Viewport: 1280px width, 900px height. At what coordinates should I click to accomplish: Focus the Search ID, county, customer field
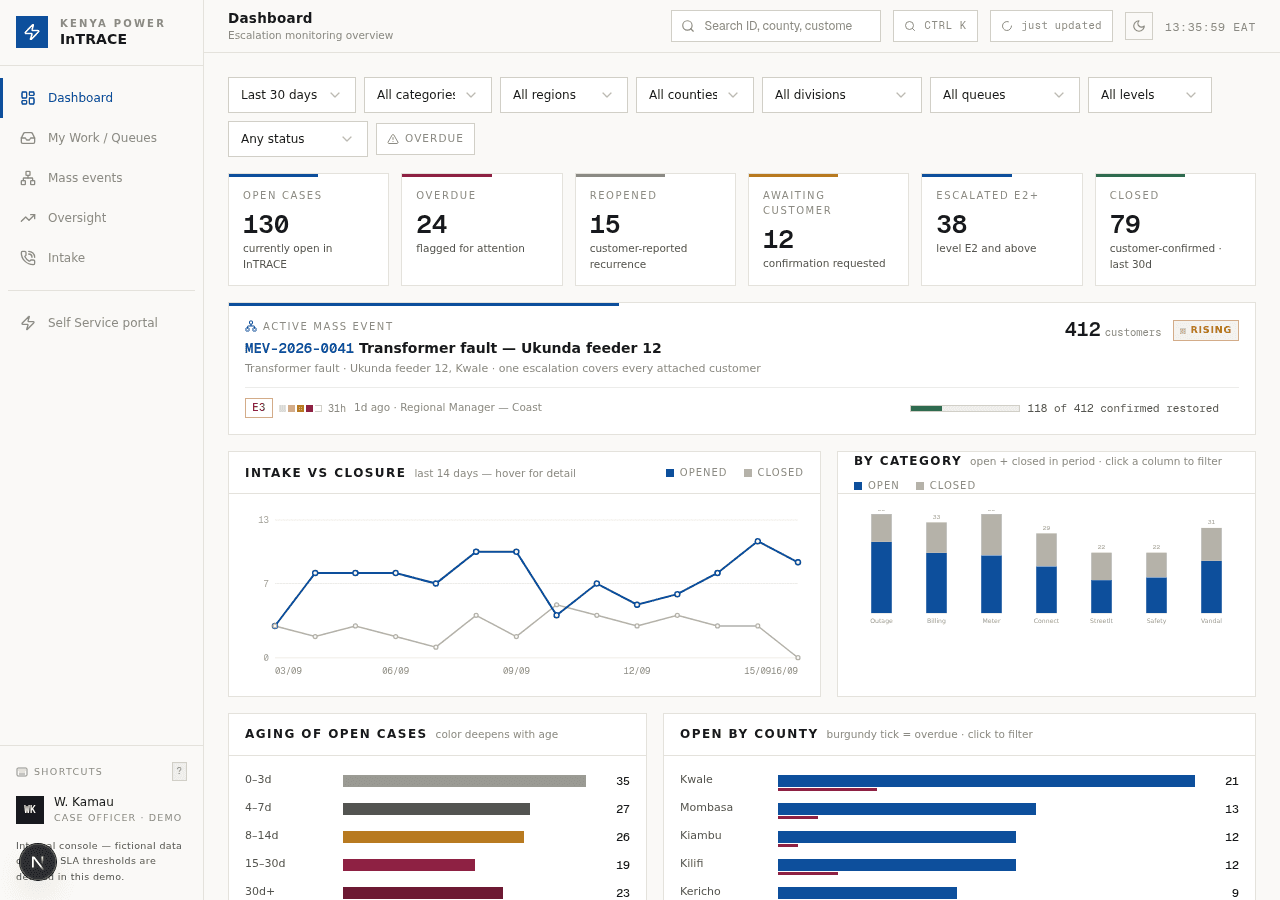coord(776,26)
